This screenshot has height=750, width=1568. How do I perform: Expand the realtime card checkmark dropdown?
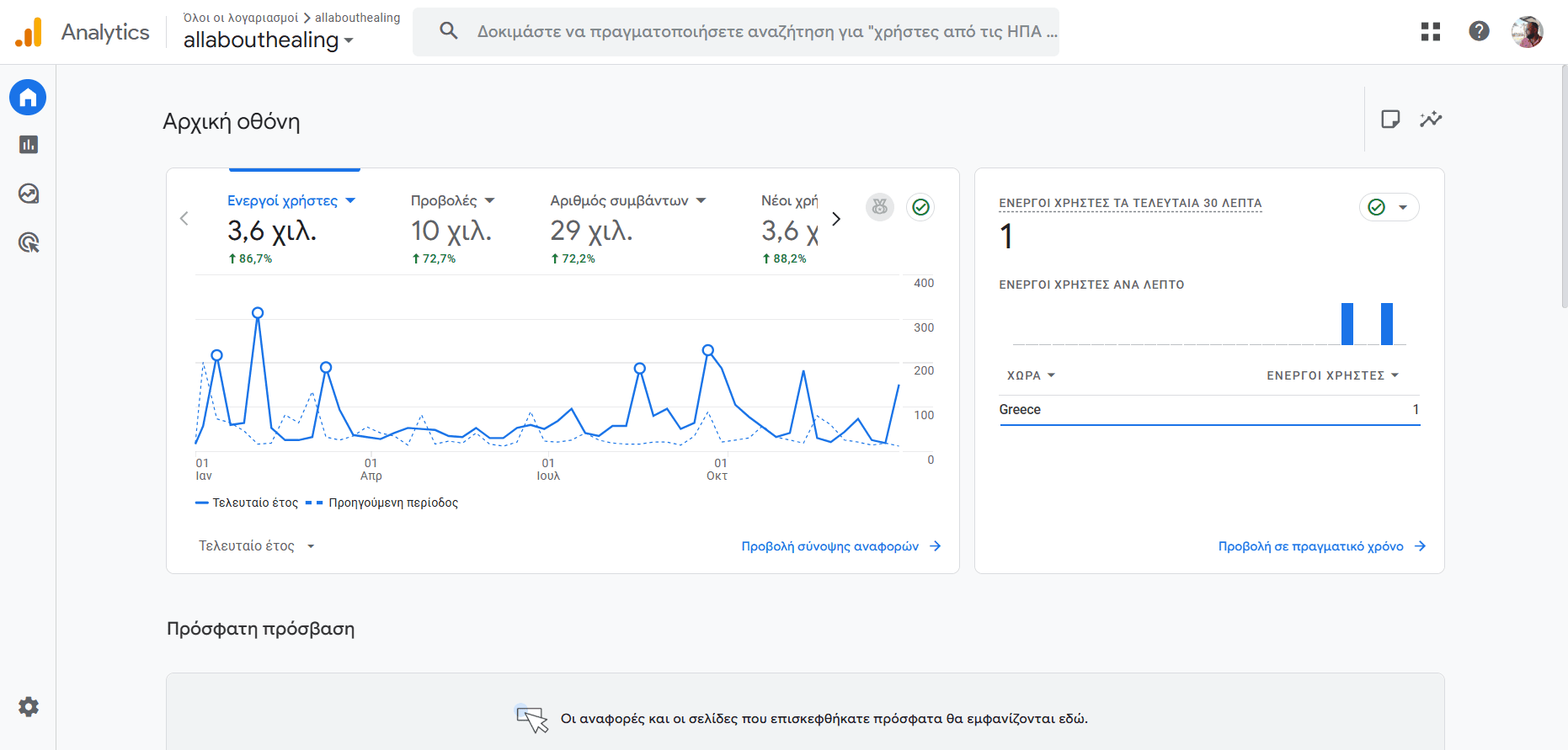point(1389,207)
